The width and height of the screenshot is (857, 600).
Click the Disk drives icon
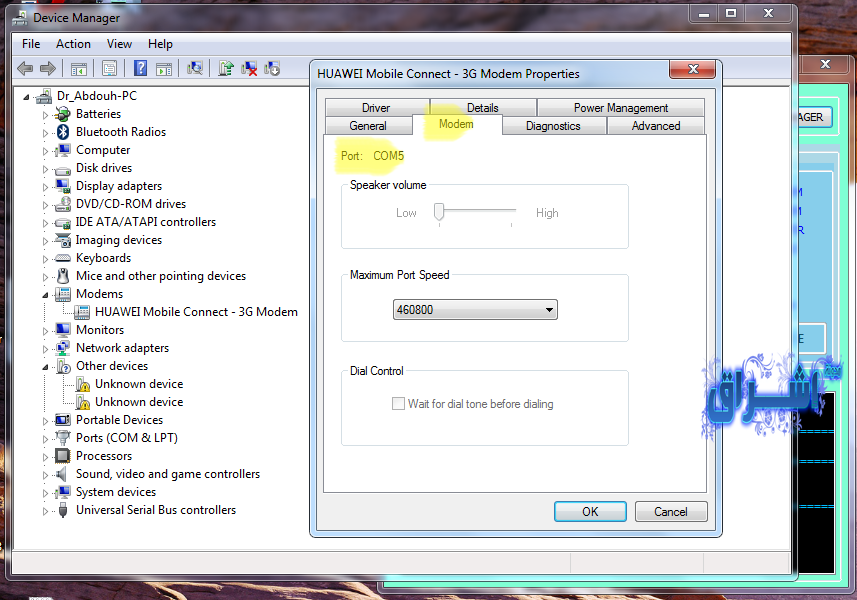coord(63,169)
